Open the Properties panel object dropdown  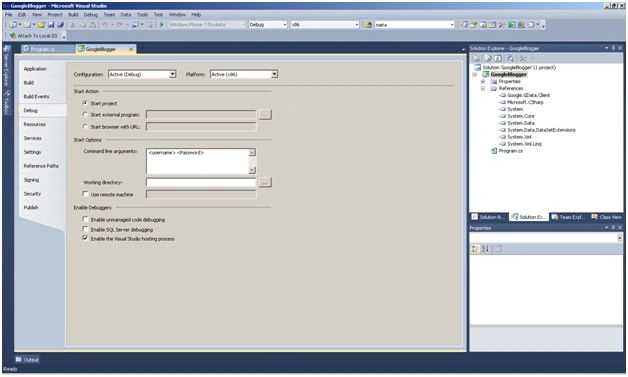(x=620, y=238)
